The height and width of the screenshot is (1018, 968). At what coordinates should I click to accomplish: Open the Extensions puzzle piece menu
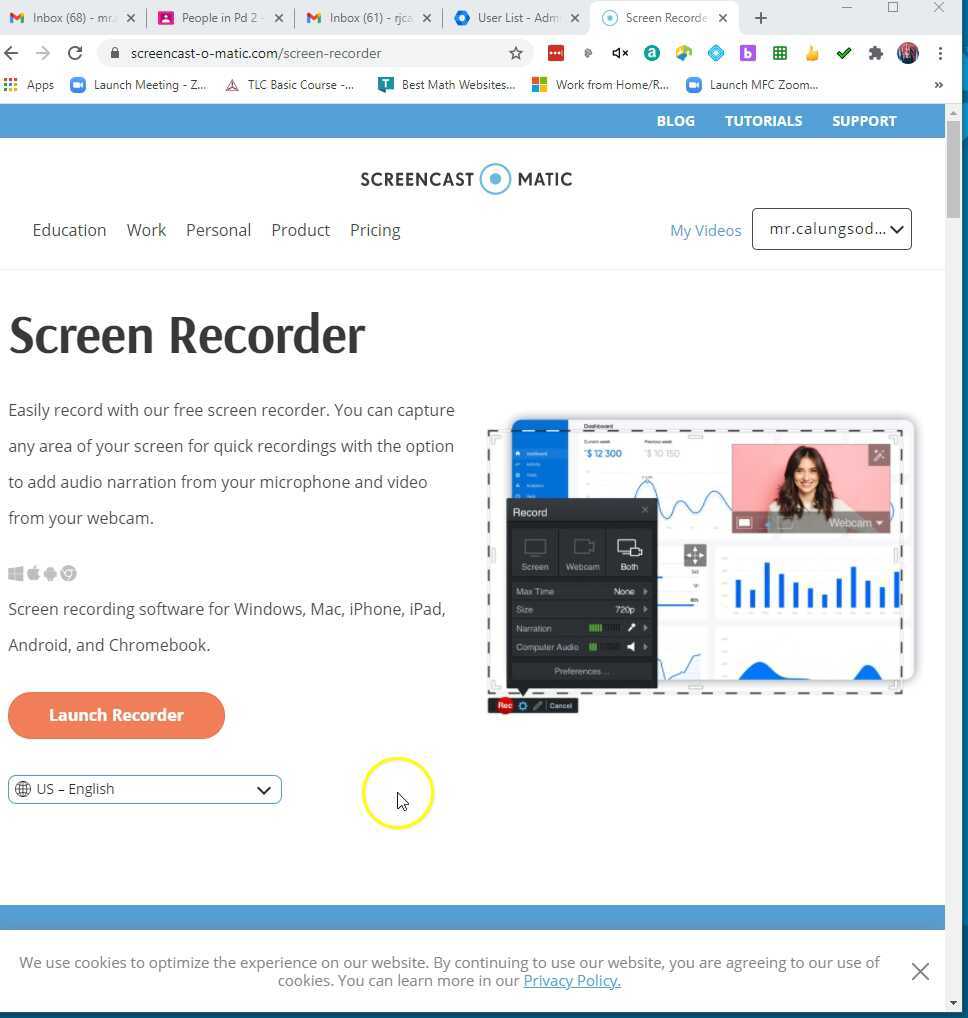click(876, 53)
